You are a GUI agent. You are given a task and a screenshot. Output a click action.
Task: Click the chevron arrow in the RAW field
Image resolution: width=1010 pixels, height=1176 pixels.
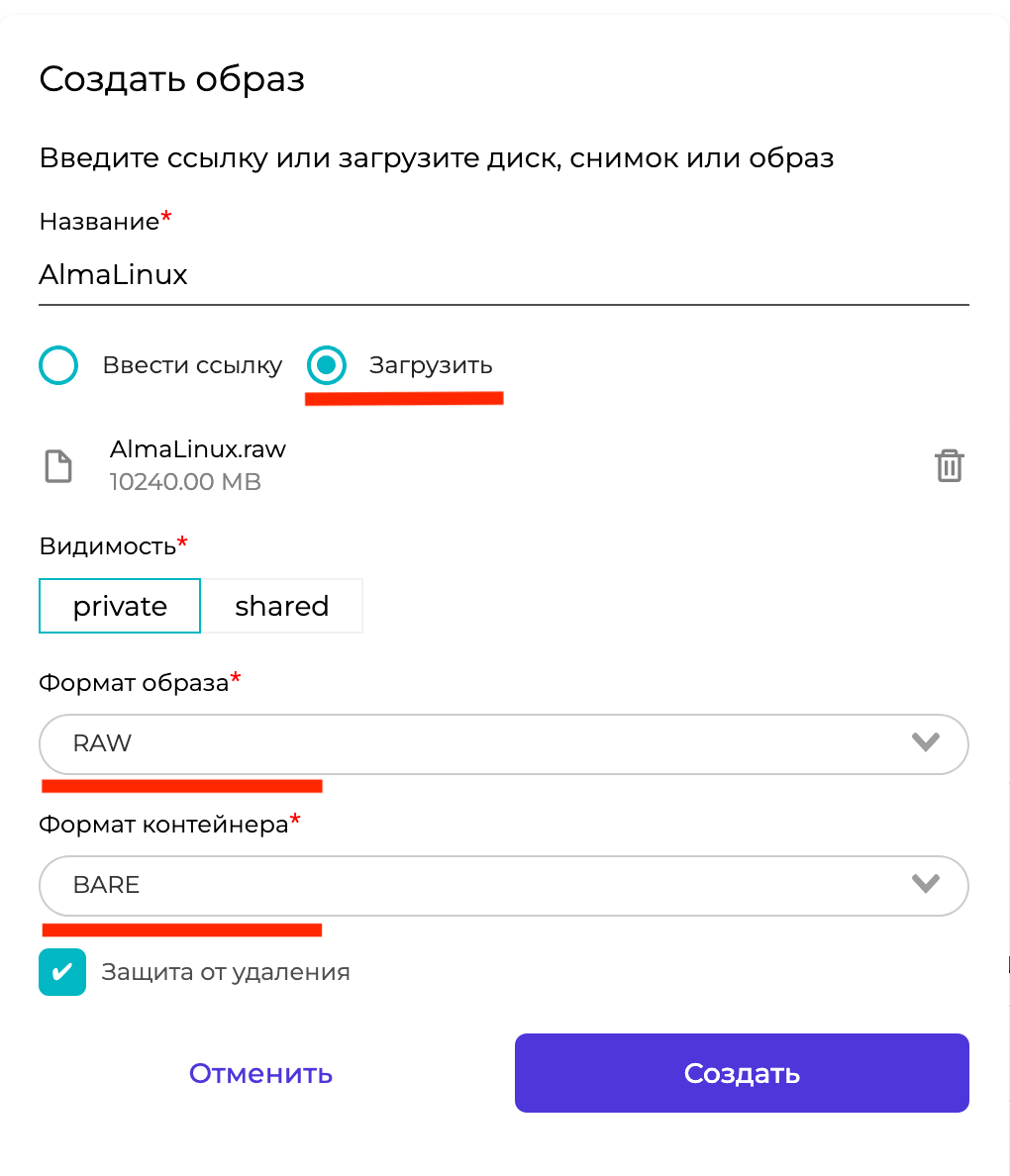coord(925,742)
